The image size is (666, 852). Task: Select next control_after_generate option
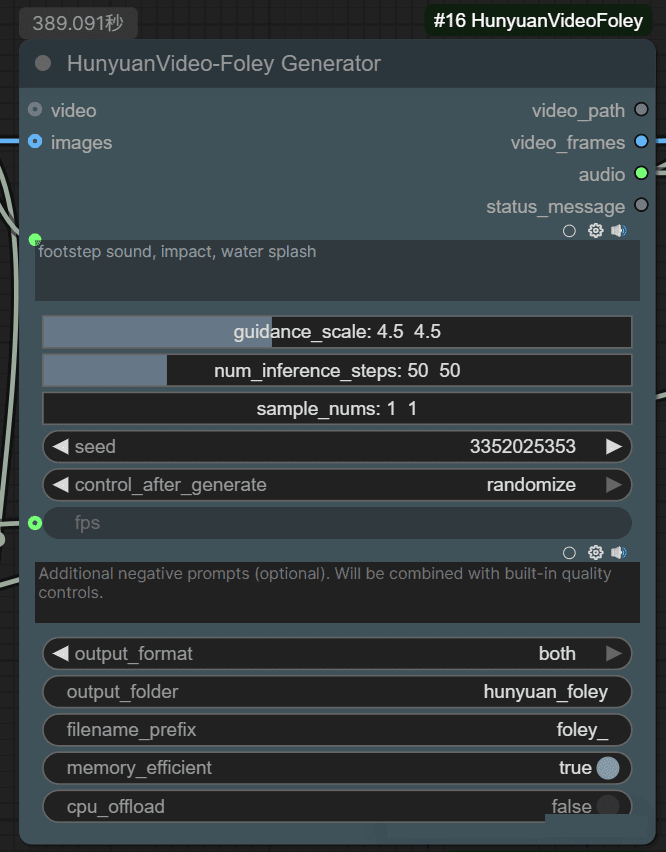point(614,485)
